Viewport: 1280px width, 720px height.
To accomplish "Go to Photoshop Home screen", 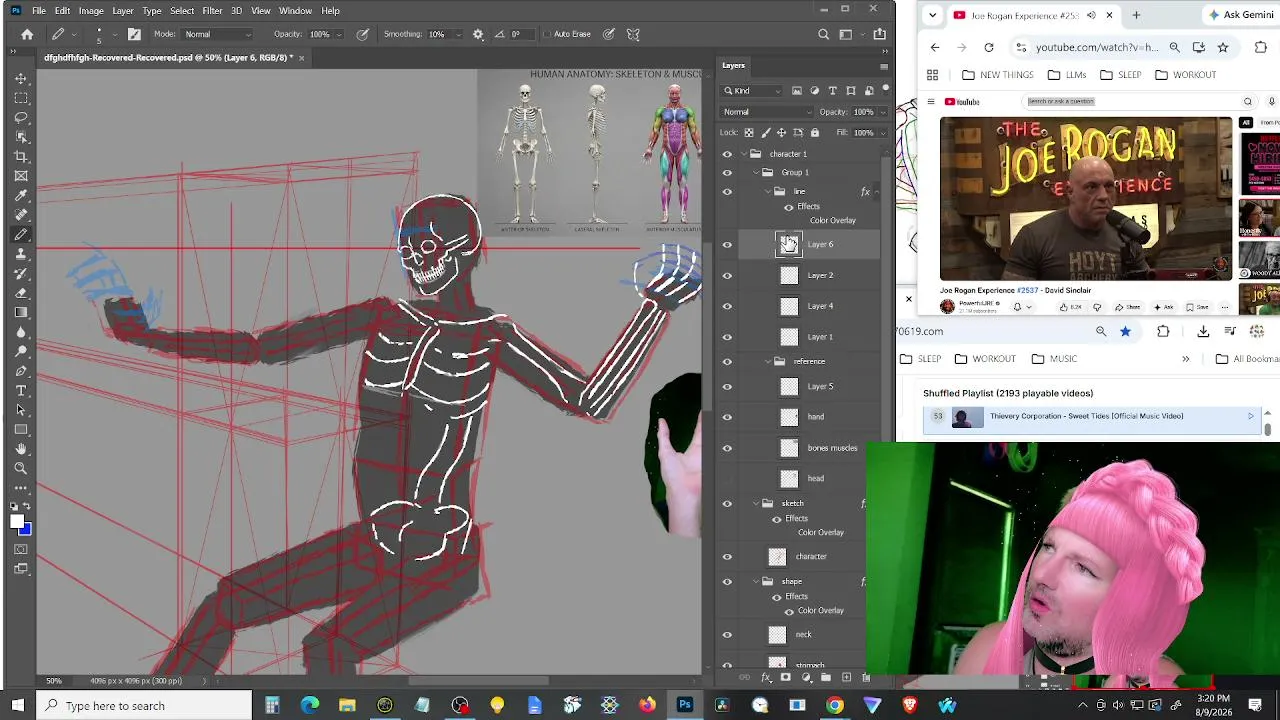I will (27, 34).
